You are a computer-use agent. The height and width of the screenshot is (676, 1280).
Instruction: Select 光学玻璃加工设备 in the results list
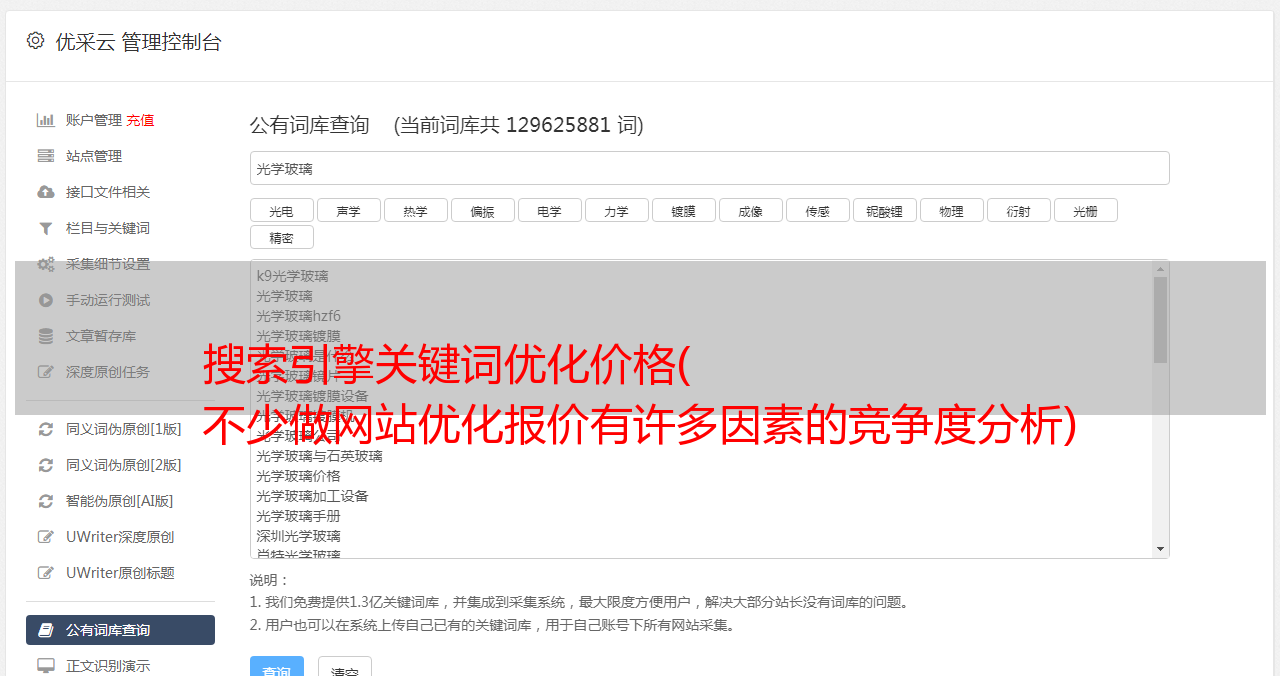pos(312,496)
